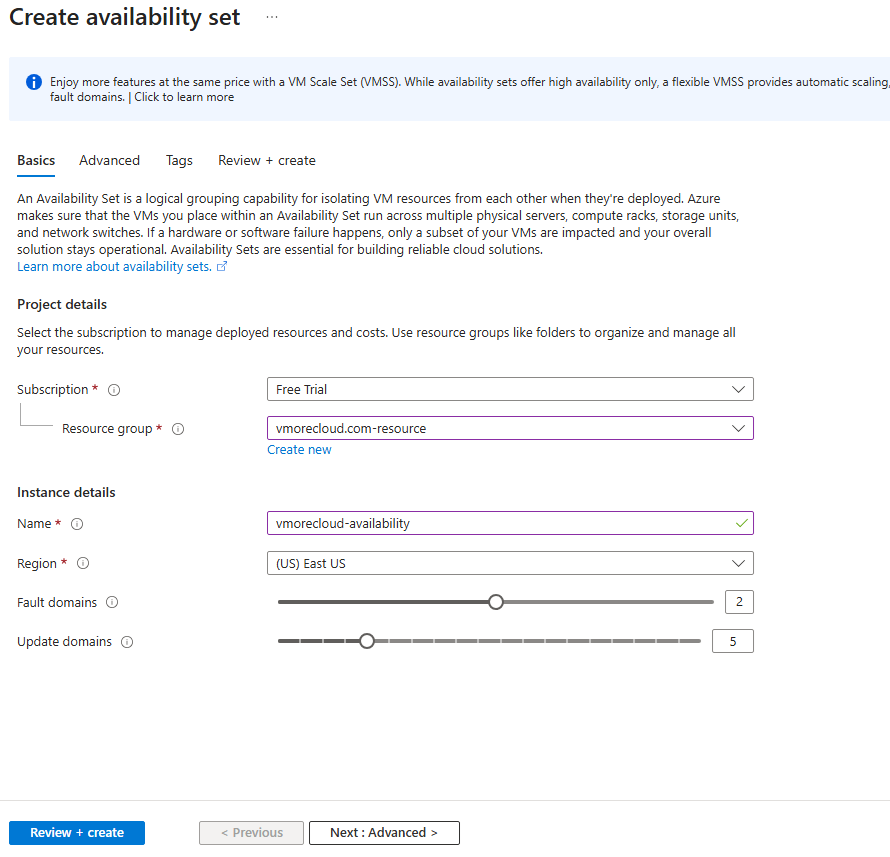
Task: Click the Next : Advanced button
Action: coord(384,832)
